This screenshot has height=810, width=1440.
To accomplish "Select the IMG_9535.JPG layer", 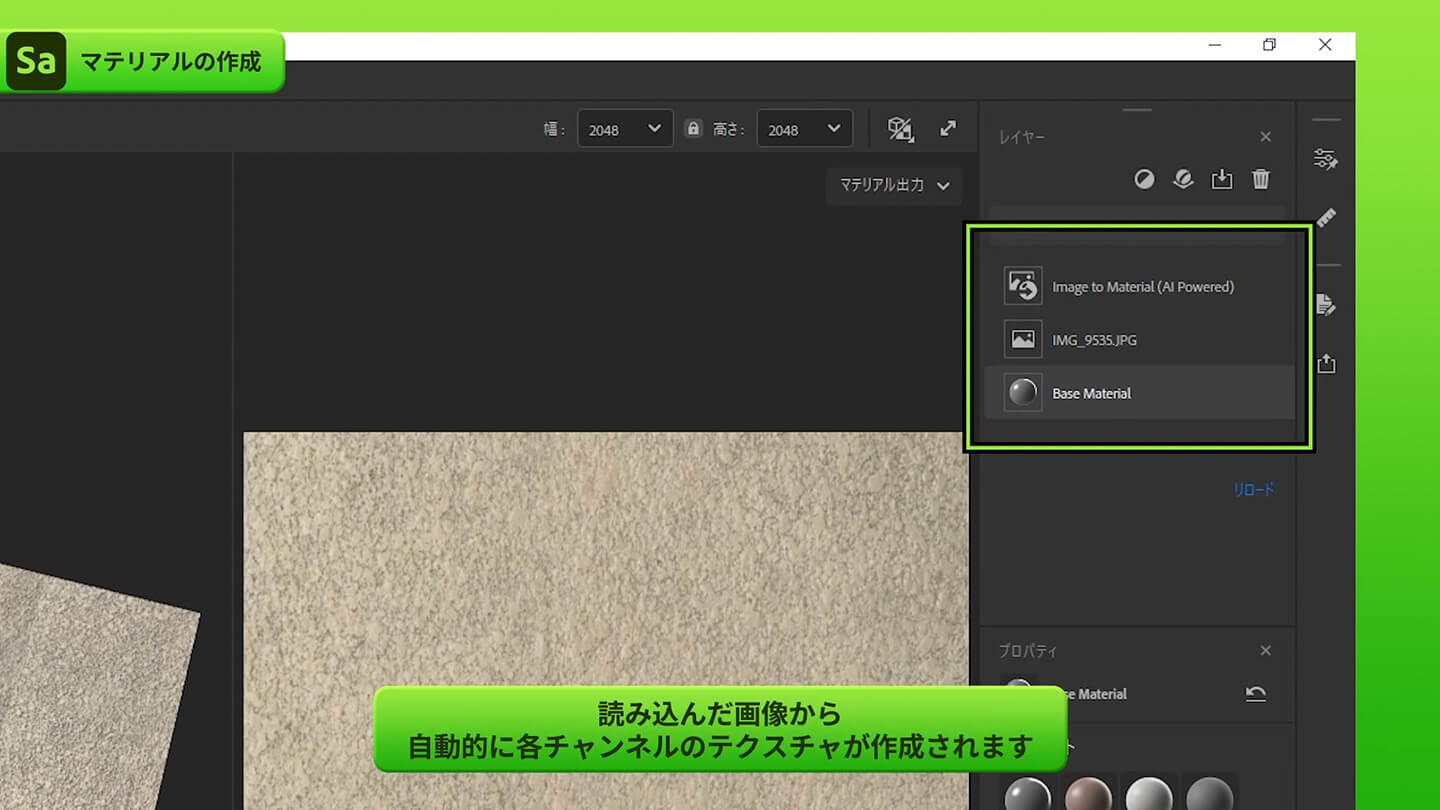I will click(1140, 340).
